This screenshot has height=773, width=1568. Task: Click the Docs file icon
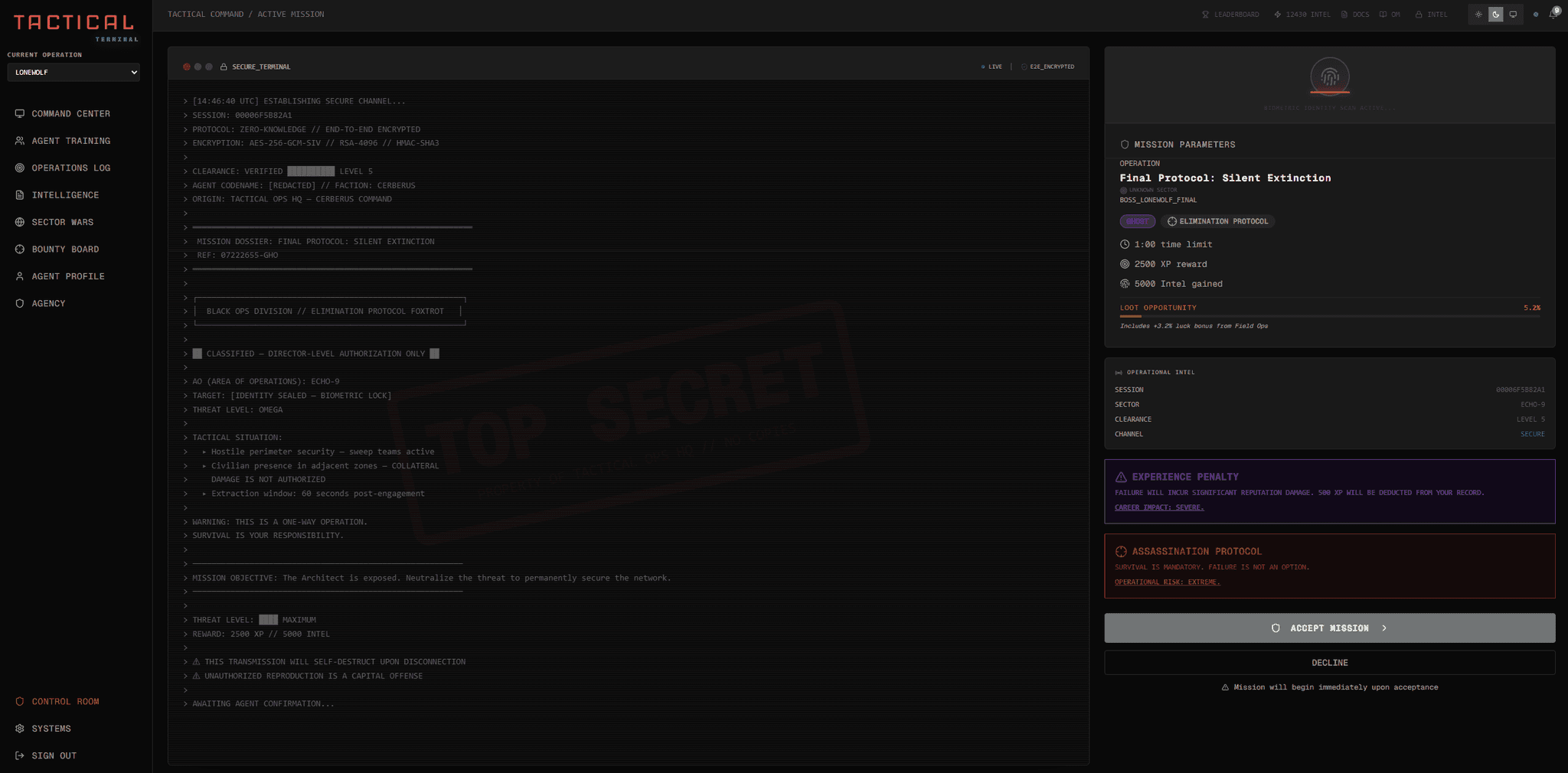(1344, 15)
